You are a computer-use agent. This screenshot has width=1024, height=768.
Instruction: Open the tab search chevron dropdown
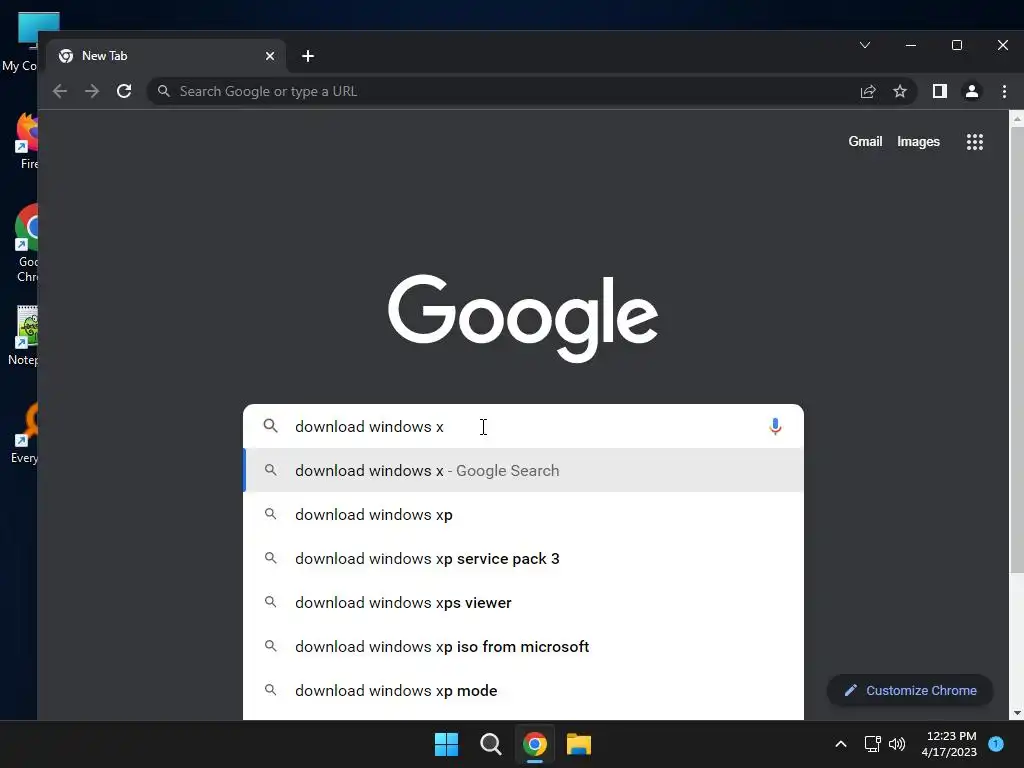[865, 45]
